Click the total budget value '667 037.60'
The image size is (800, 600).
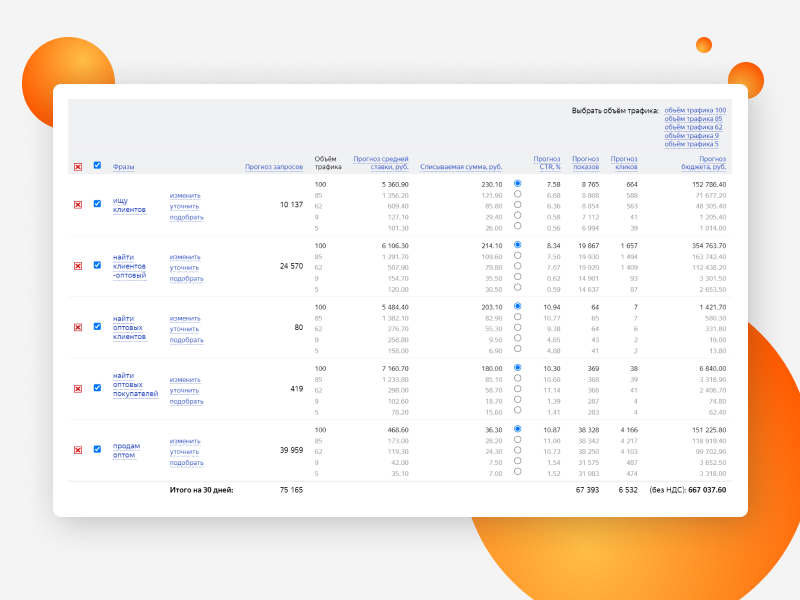coord(707,490)
